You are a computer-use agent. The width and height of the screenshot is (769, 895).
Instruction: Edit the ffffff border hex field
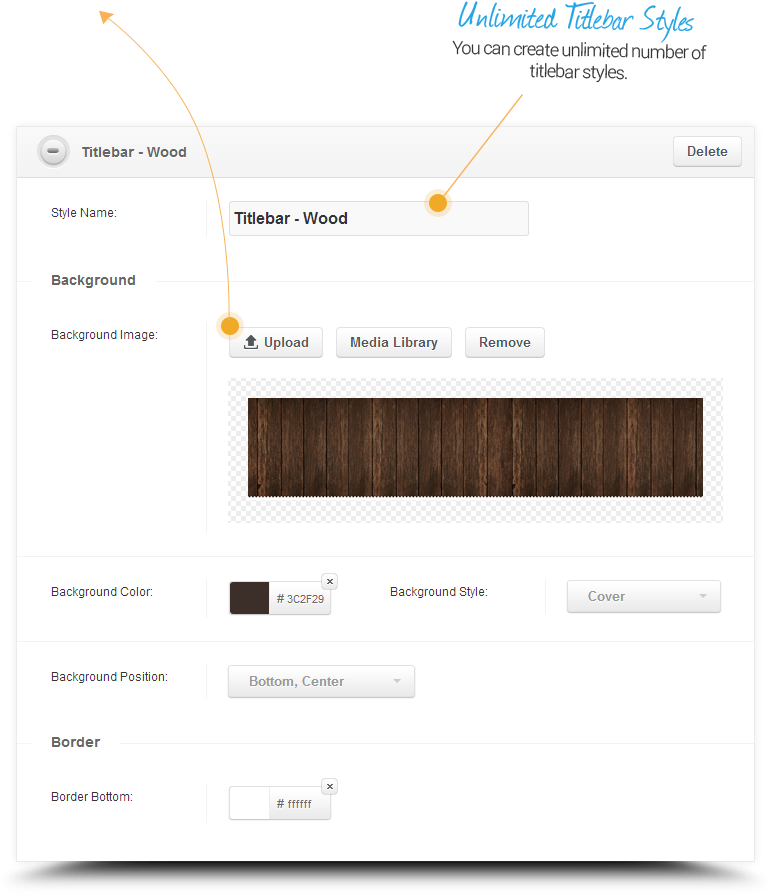(x=300, y=804)
